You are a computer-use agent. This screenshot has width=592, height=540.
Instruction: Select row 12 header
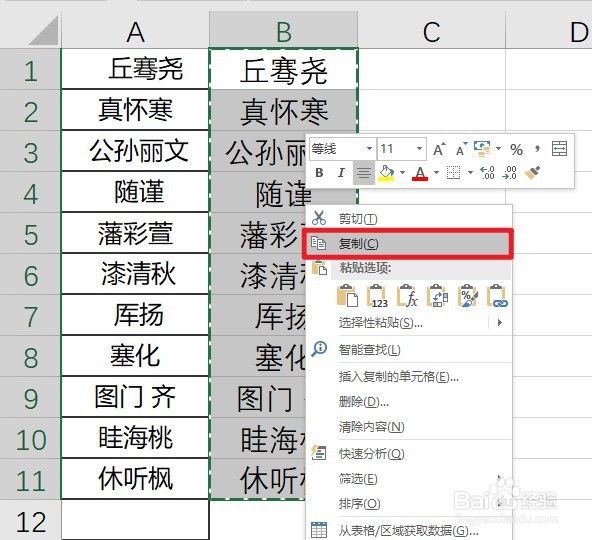[30, 521]
